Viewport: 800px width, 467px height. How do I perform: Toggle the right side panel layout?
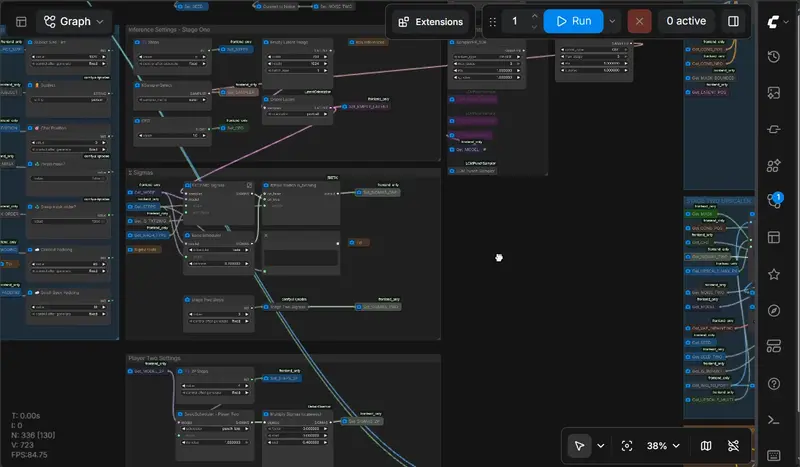pos(733,21)
